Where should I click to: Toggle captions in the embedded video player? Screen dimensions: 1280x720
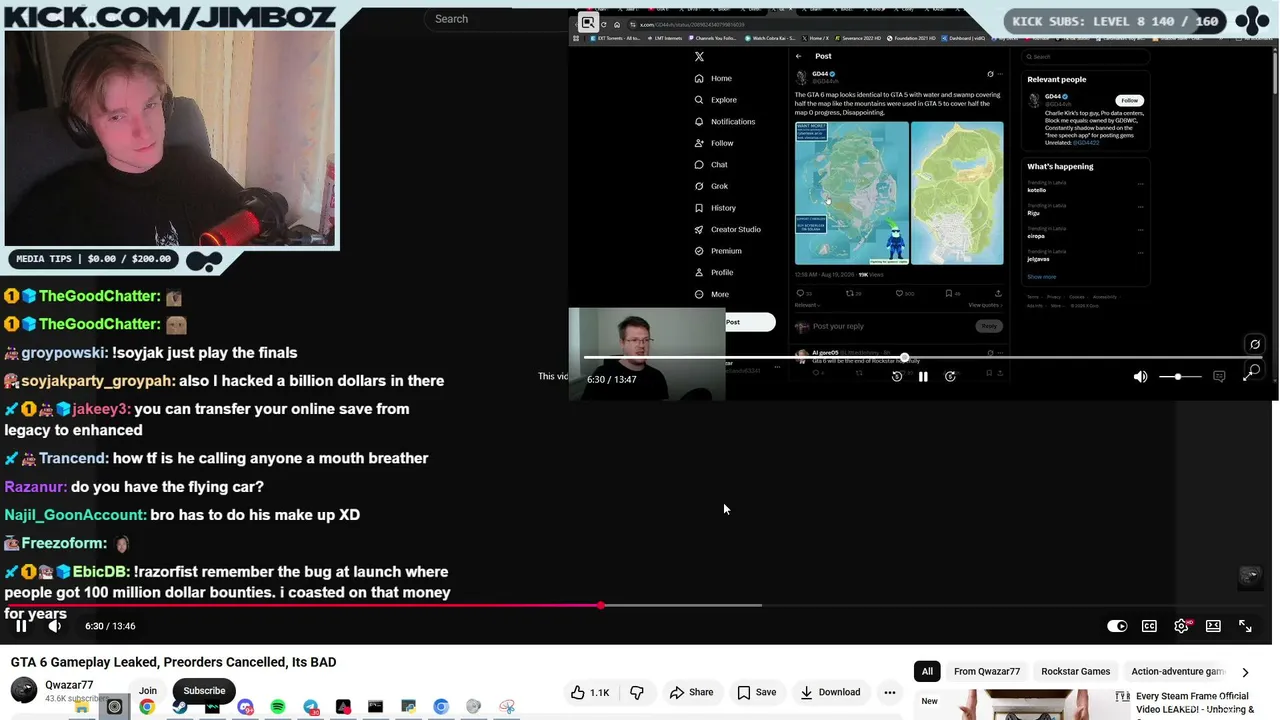[1219, 377]
